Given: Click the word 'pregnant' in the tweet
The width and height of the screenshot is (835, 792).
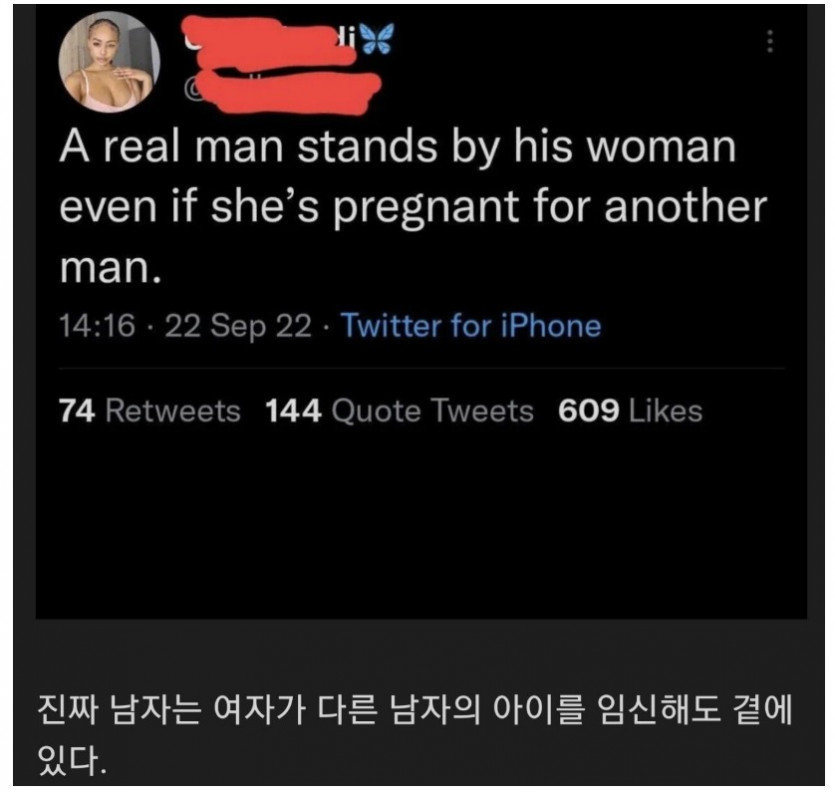Looking at the screenshot, I should pyautogui.click(x=426, y=207).
